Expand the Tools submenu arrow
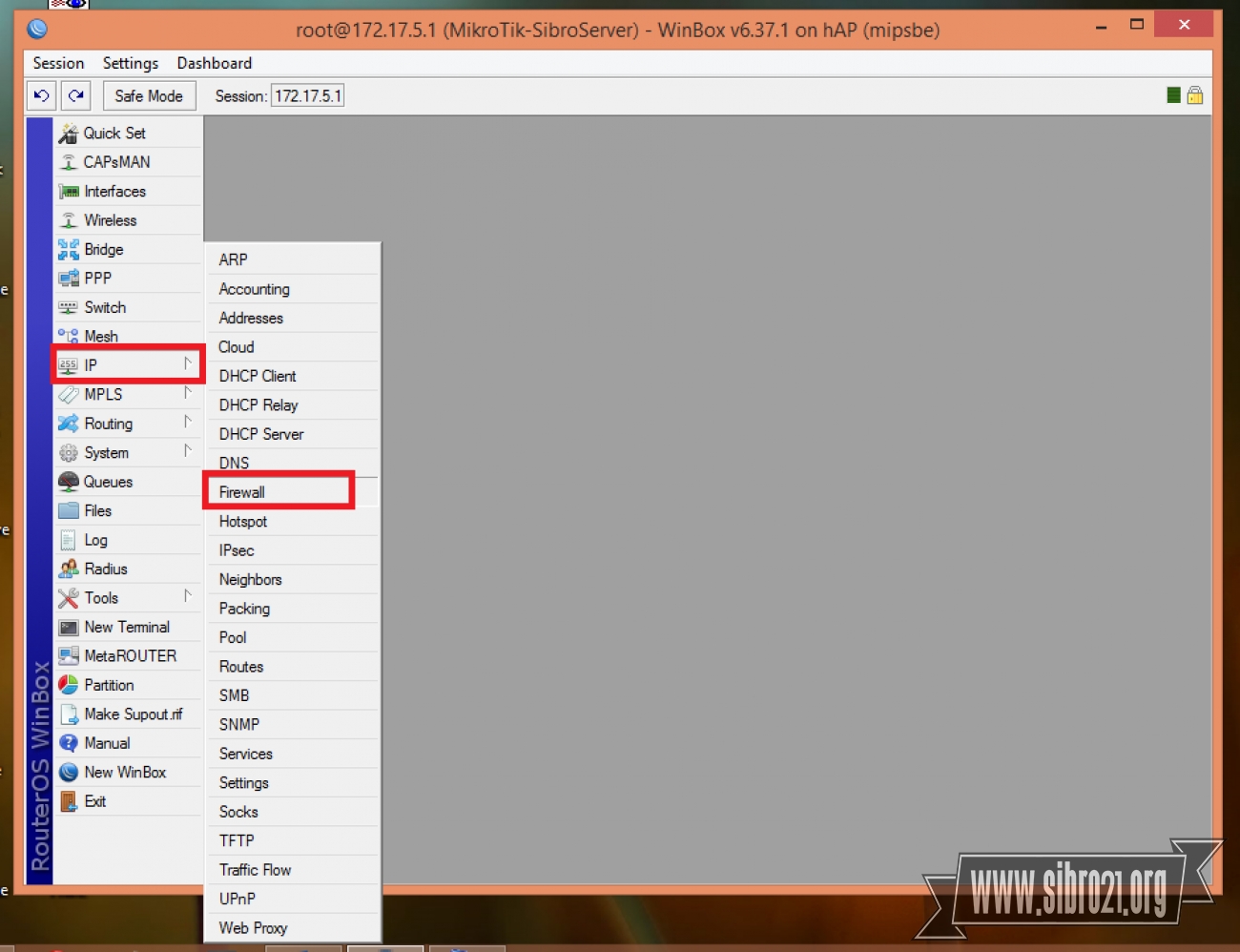Screen dimensions: 1240x952 (x=188, y=596)
